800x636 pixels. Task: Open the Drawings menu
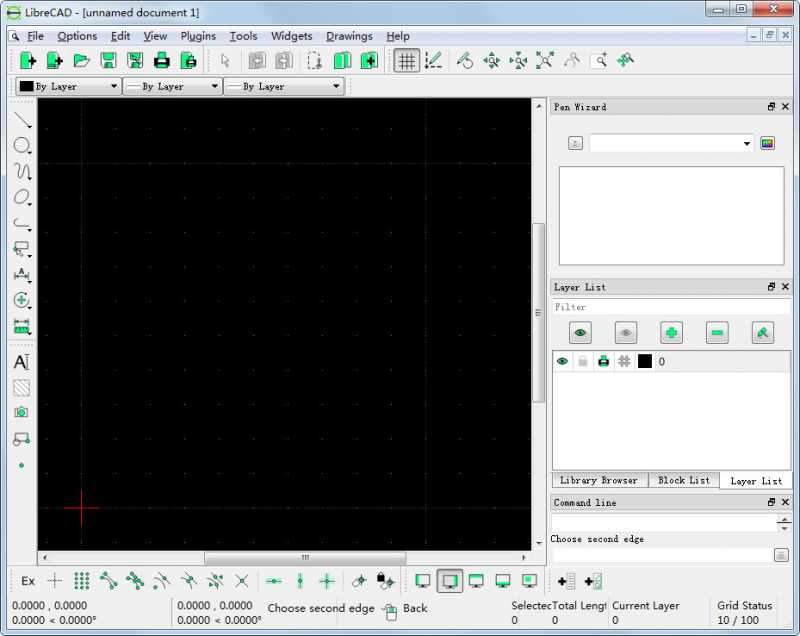pos(349,36)
